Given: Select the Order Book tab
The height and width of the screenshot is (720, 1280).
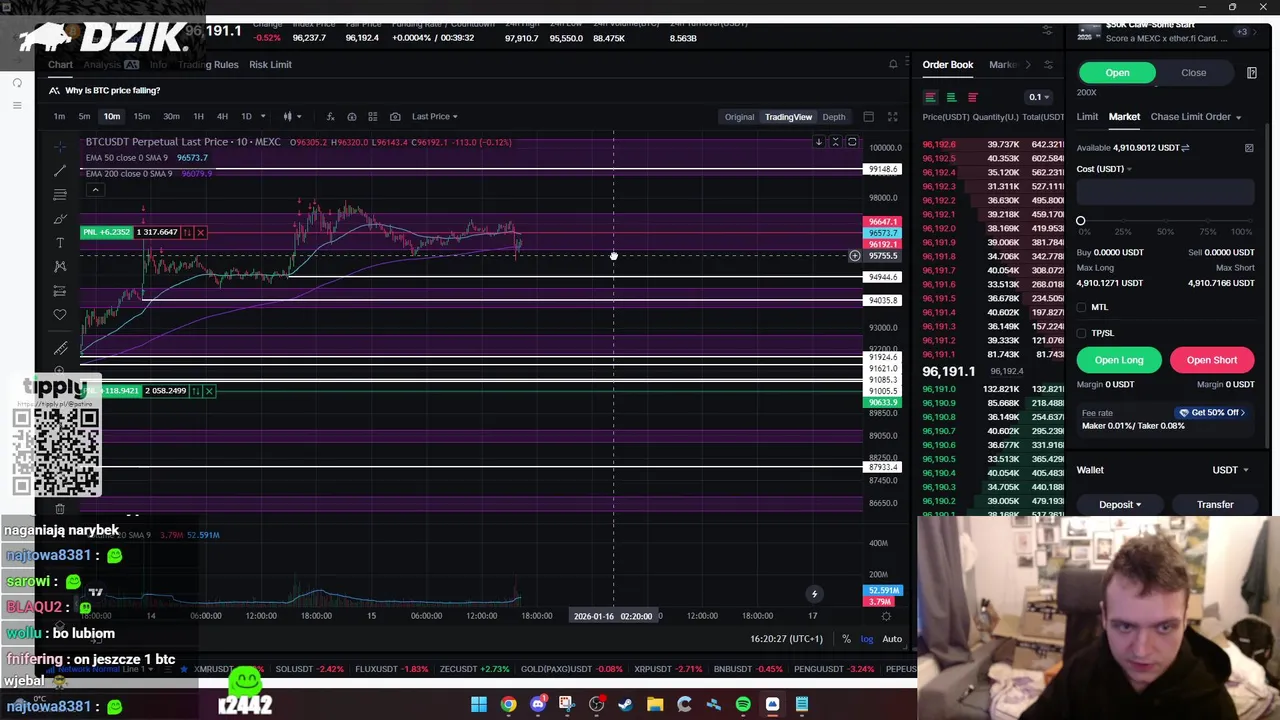Looking at the screenshot, I should 947,65.
